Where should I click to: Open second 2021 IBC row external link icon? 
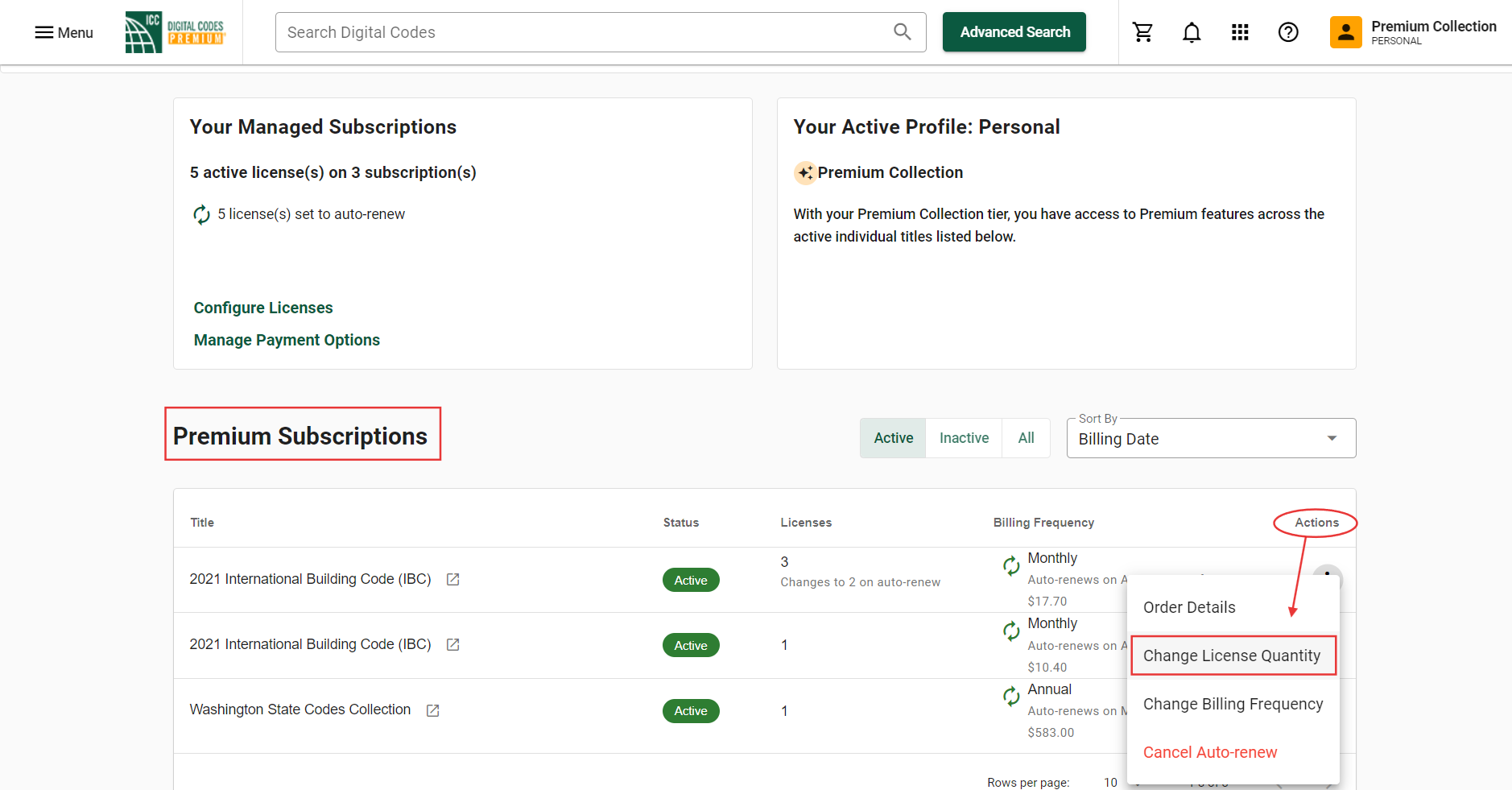(x=453, y=644)
